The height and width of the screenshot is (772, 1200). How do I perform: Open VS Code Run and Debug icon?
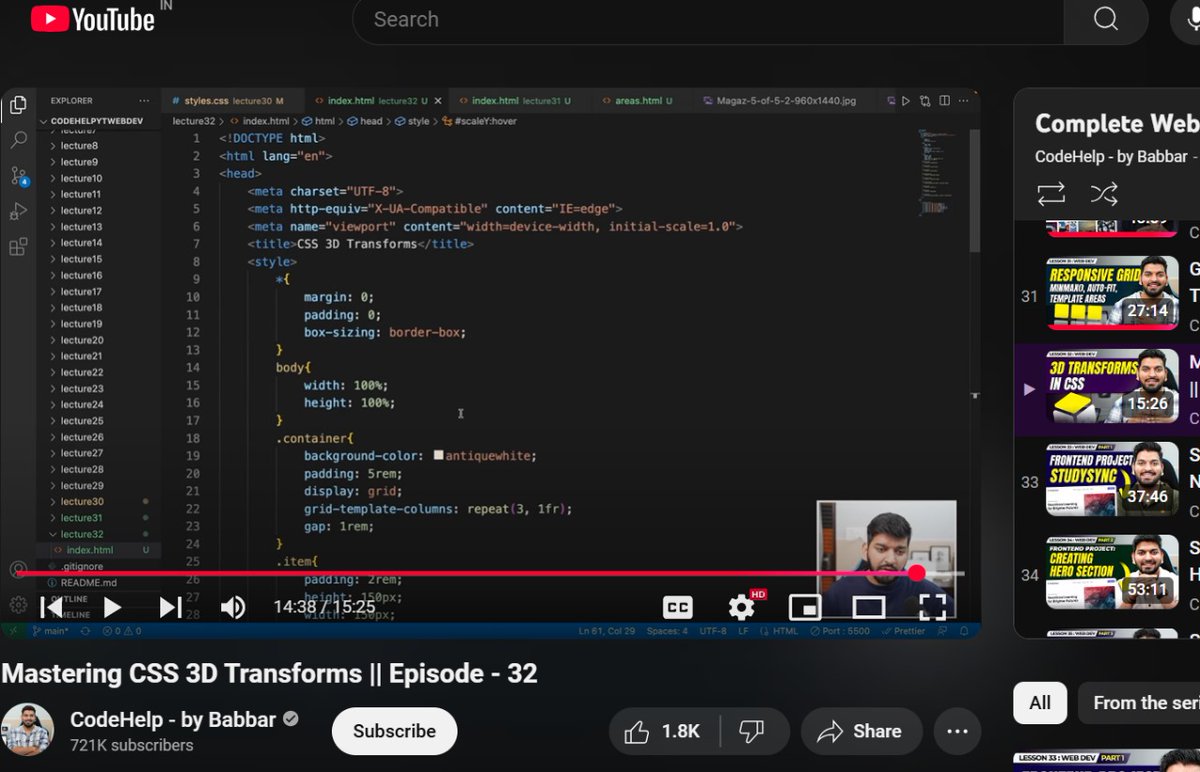[x=18, y=211]
